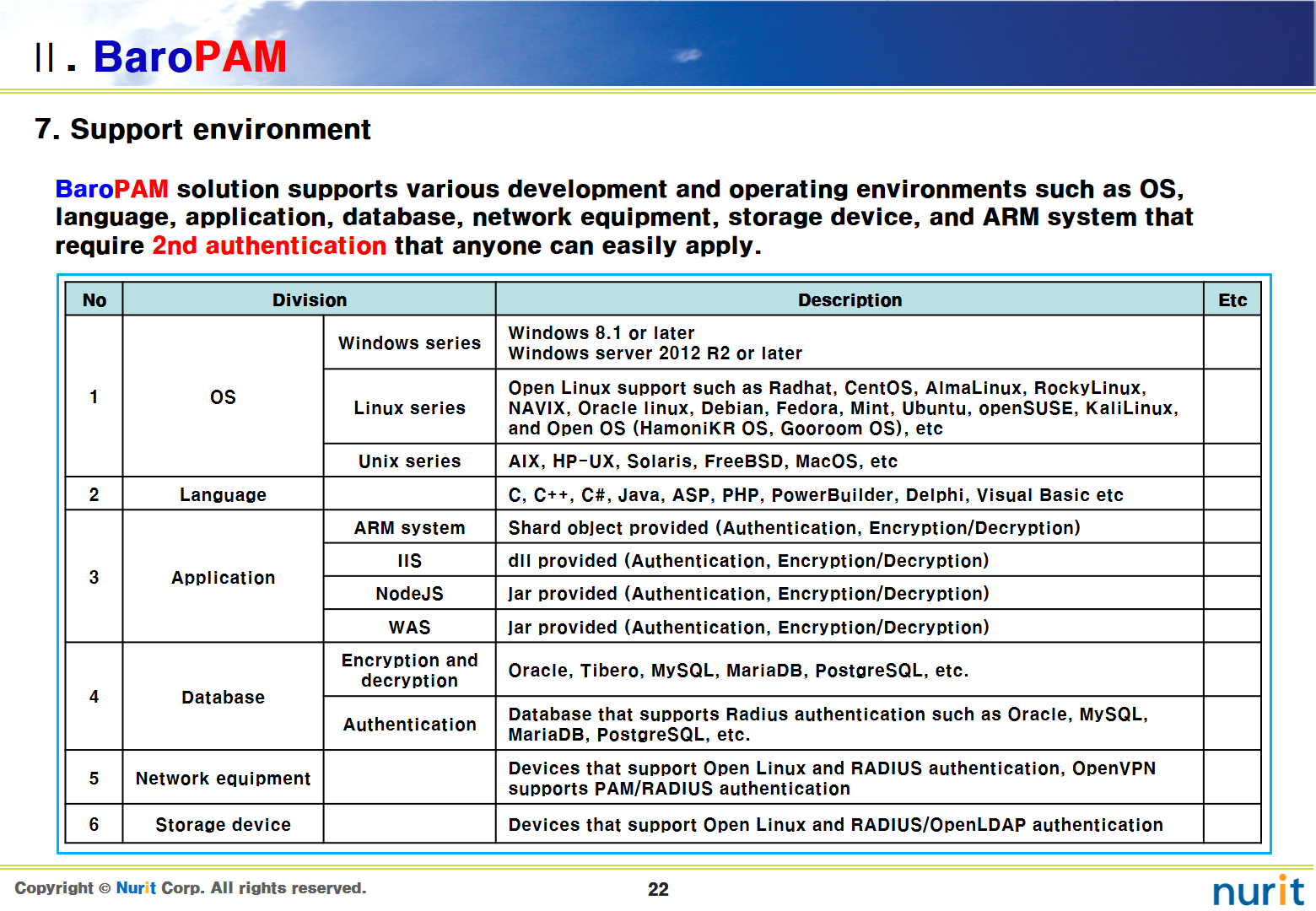This screenshot has height=911, width=1316.
Task: Select the 'Application' division cell
Action: pos(223,577)
